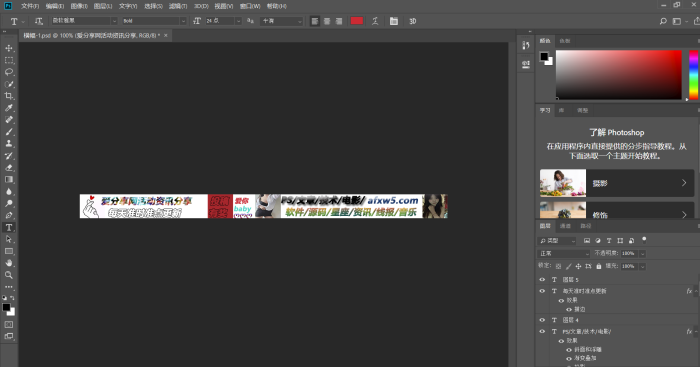Viewport: 700px width, 367px height.
Task: Close the 横幅-1.psd document tab
Action: pos(166,35)
